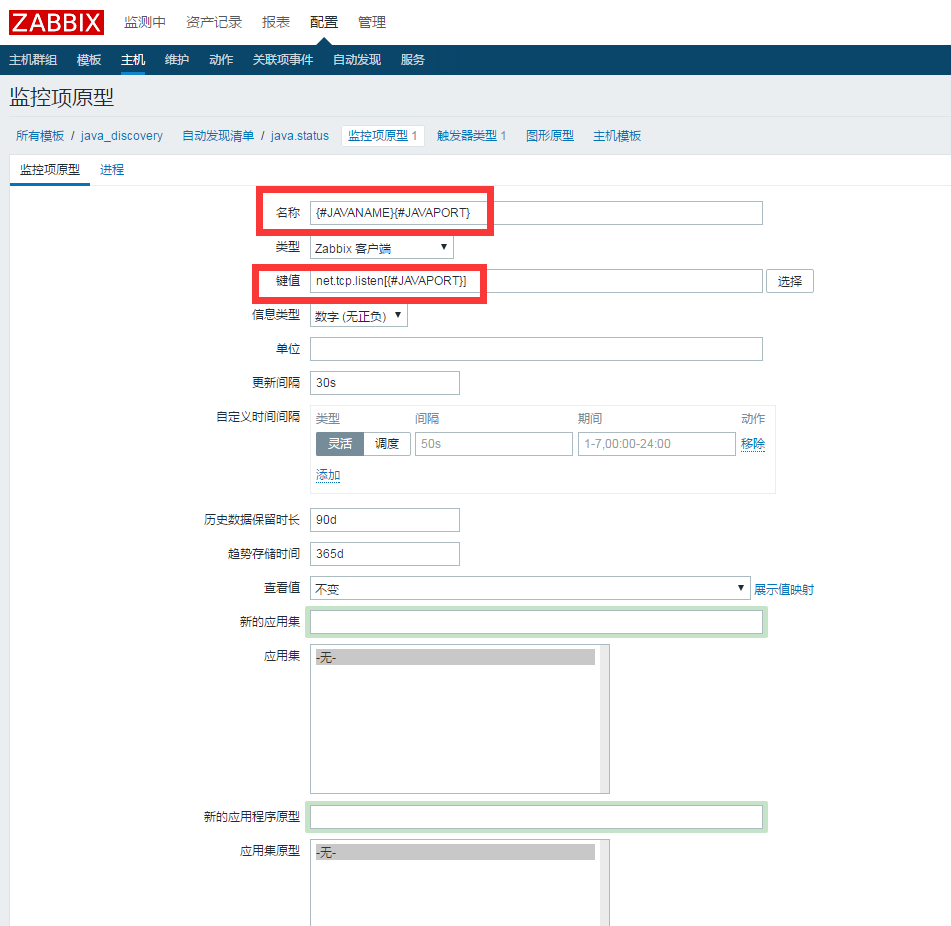Open 自动发现清单 breadcrumb link

(218, 136)
